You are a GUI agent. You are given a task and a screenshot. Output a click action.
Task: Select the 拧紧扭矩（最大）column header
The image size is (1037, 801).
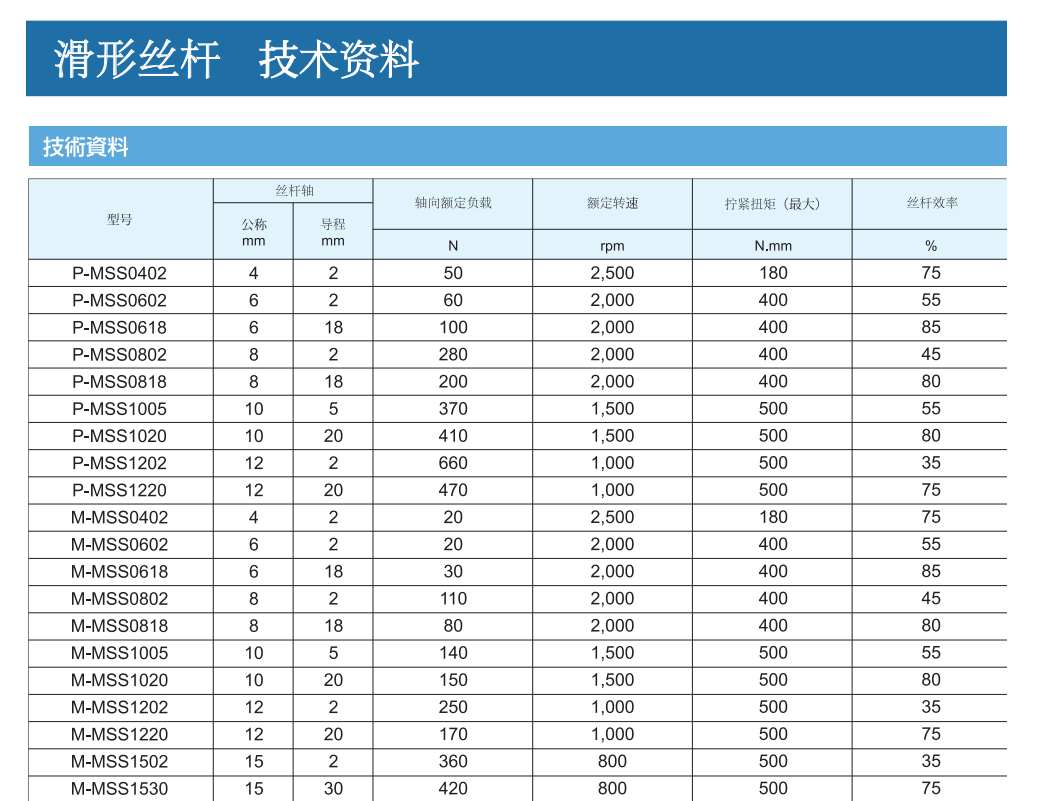coord(772,203)
